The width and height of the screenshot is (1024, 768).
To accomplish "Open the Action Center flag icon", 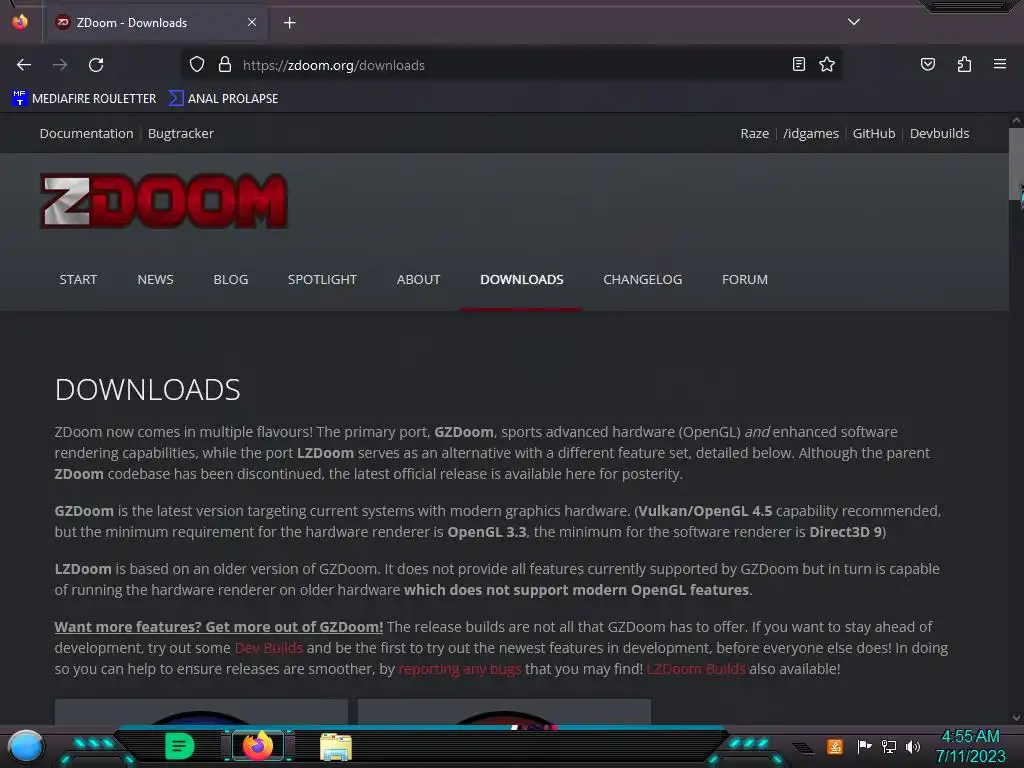I will click(x=865, y=746).
